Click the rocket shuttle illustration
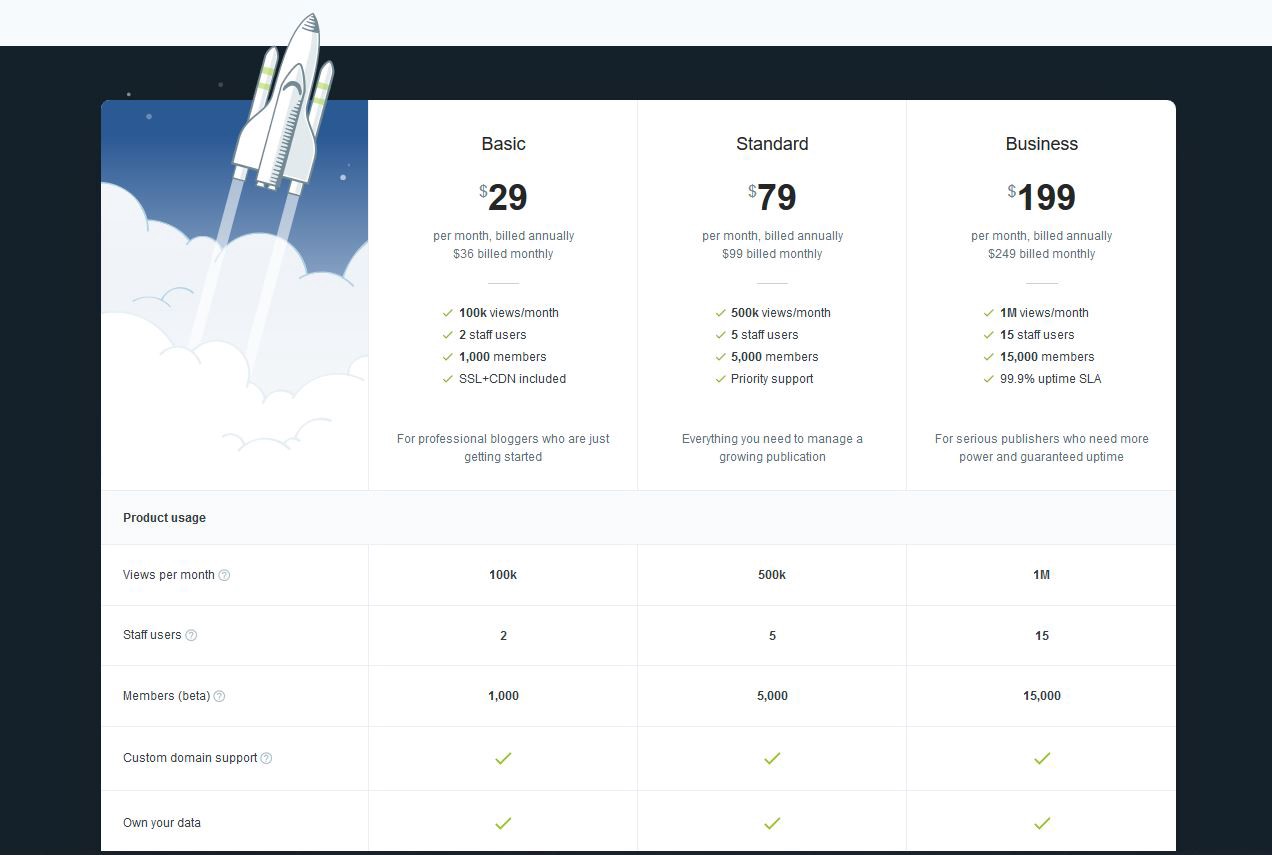Screen dimensions: 1272x855 click(284, 104)
